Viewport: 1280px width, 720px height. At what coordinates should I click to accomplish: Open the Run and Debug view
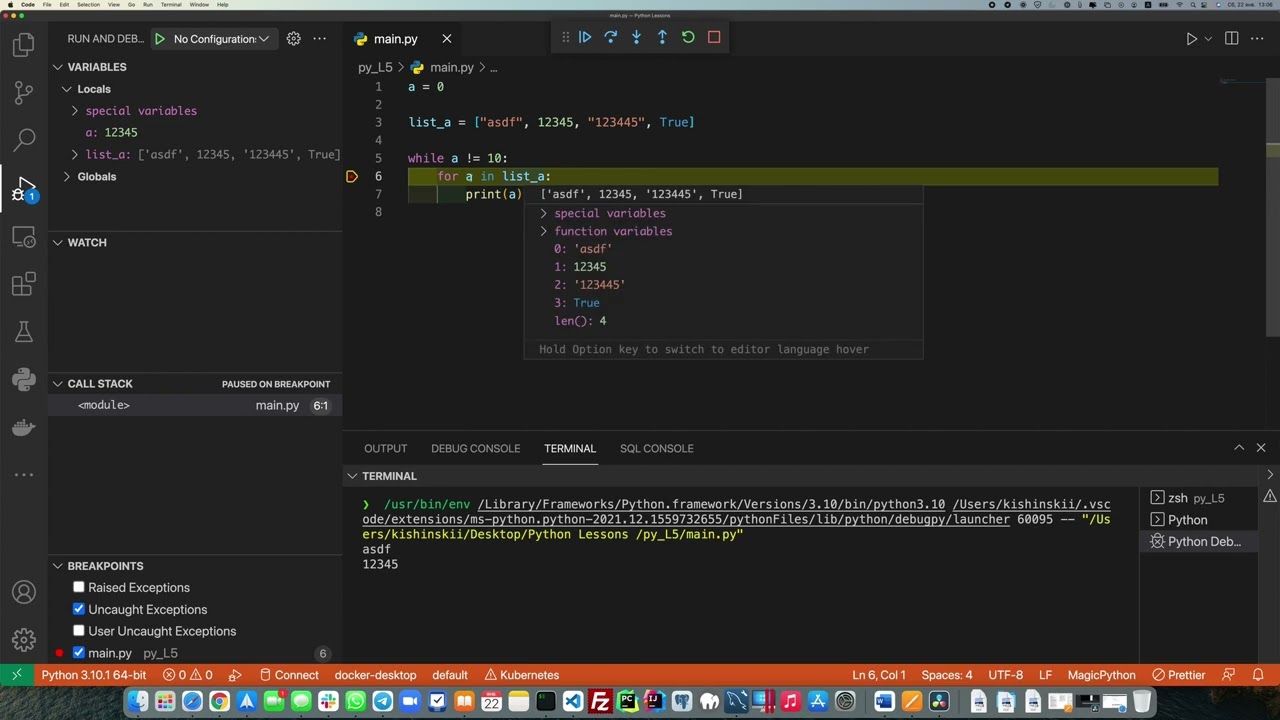(24, 188)
